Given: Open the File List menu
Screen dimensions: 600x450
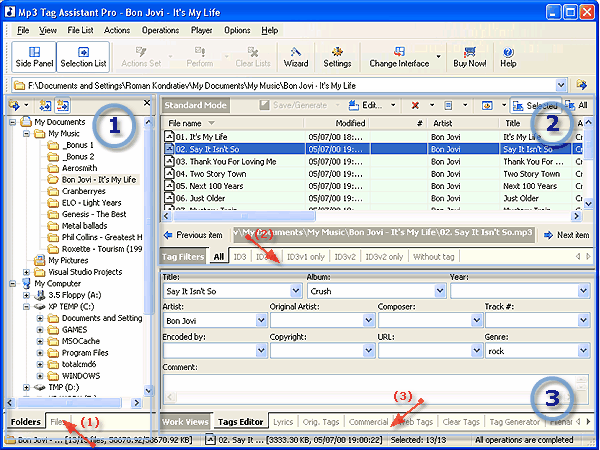Looking at the screenshot, I should (x=80, y=30).
